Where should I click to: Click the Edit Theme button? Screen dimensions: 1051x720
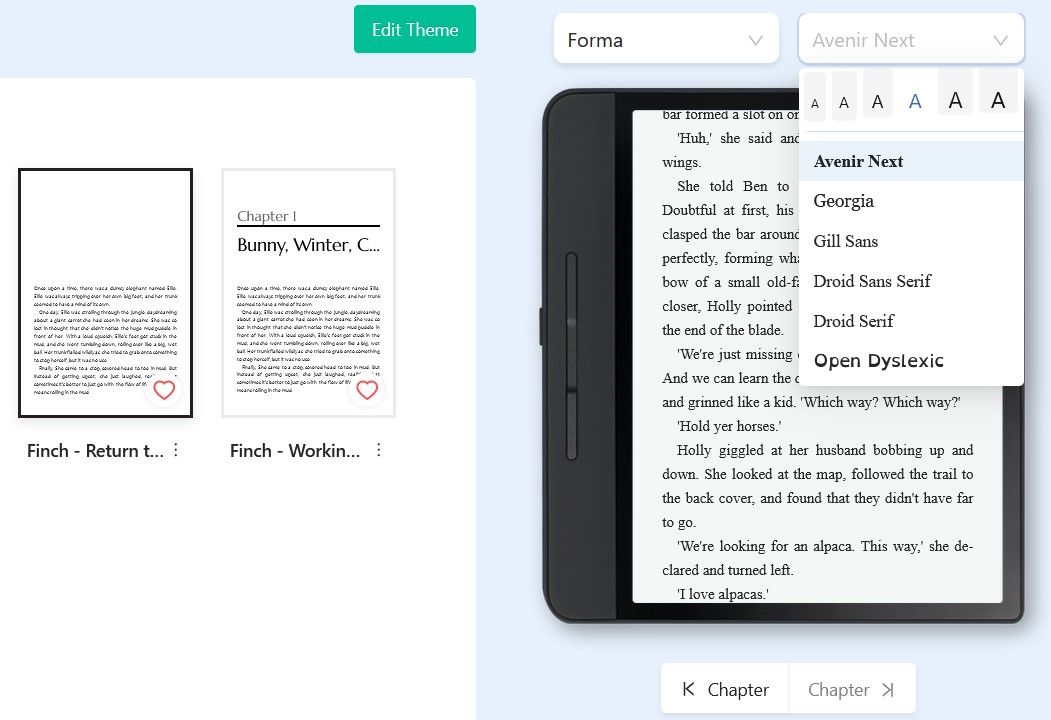click(414, 29)
